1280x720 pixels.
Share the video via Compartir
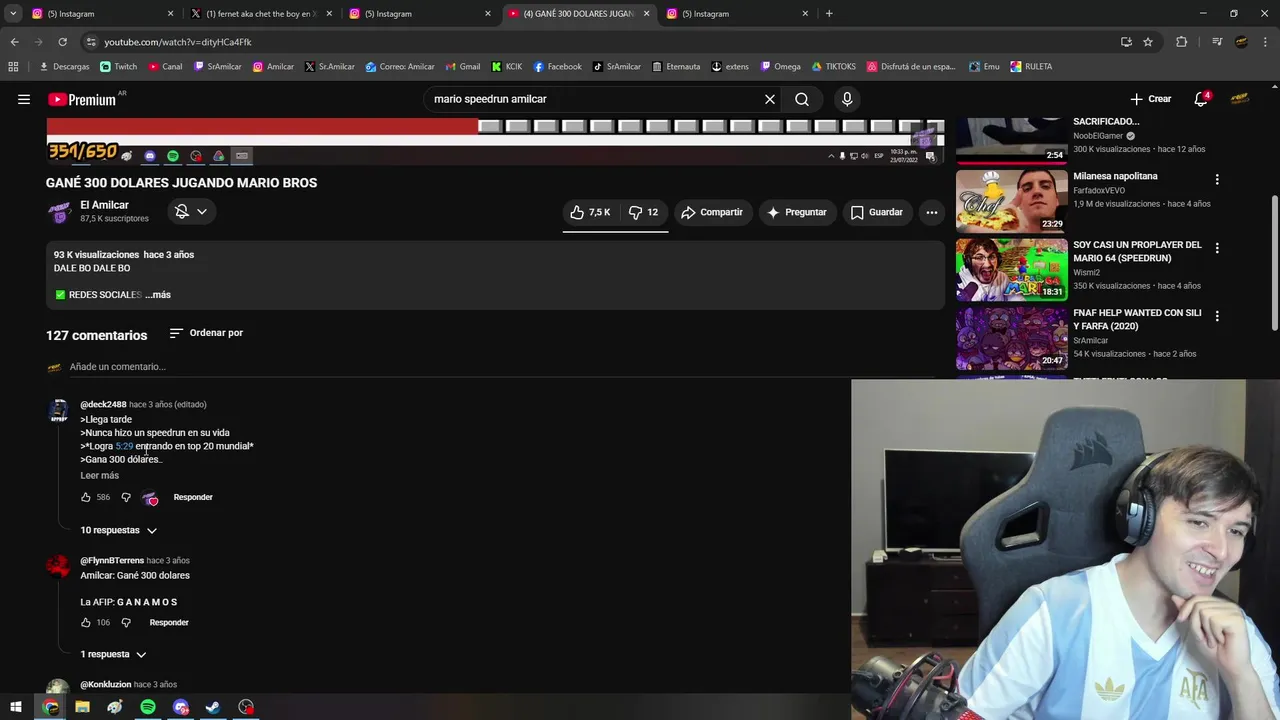point(712,212)
